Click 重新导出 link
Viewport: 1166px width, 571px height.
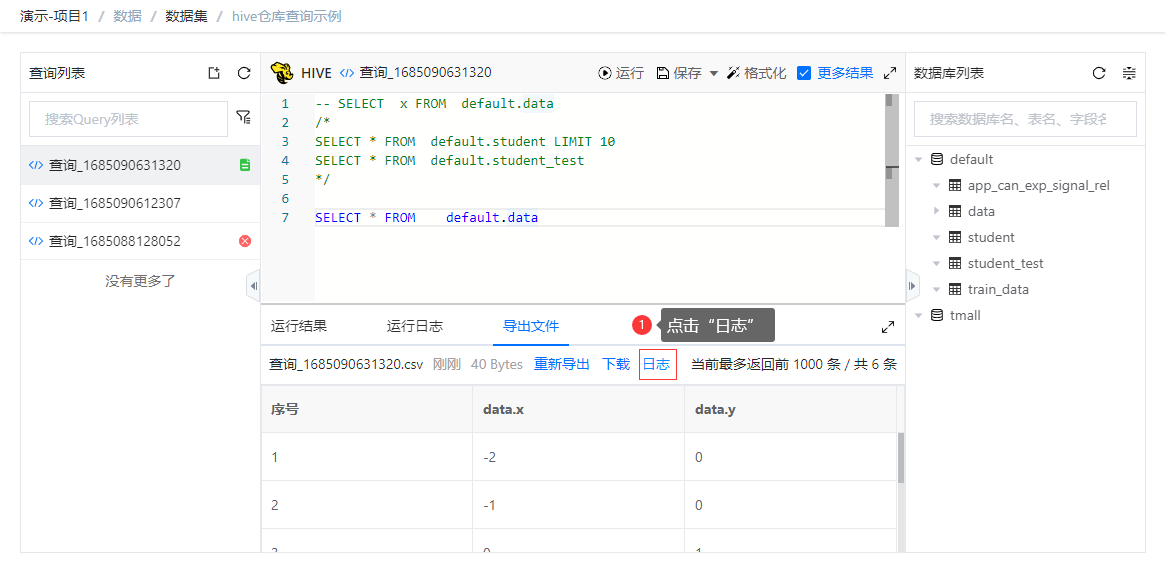point(561,364)
